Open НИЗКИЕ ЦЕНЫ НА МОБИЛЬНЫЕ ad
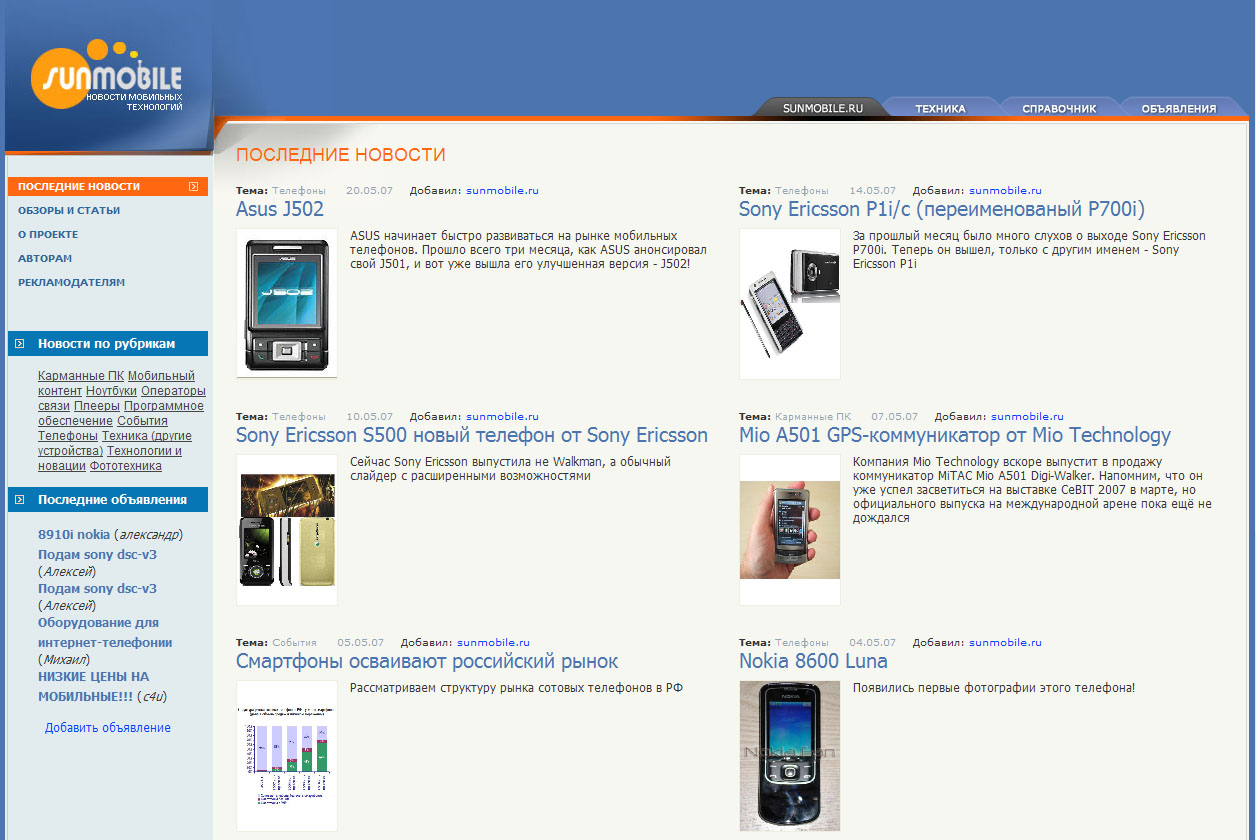Image resolution: width=1256 pixels, height=840 pixels. point(93,687)
